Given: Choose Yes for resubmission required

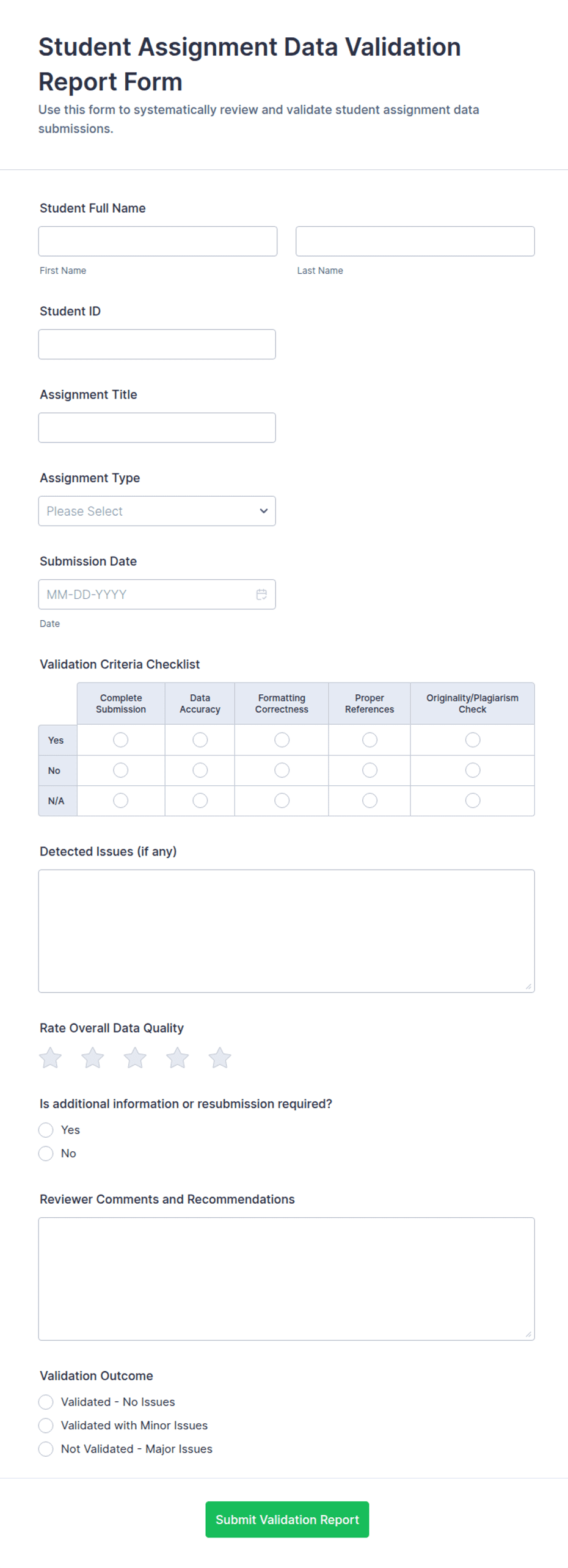Looking at the screenshot, I should tap(46, 1129).
